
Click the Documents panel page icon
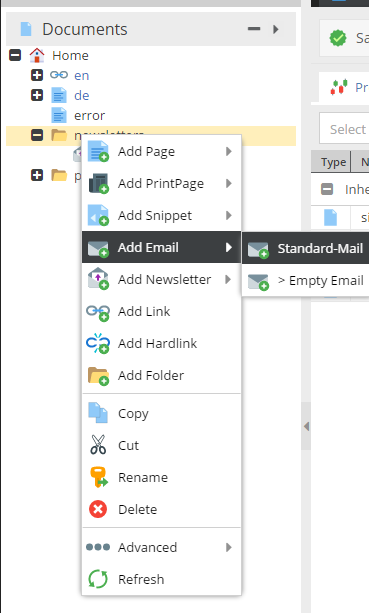pos(26,29)
